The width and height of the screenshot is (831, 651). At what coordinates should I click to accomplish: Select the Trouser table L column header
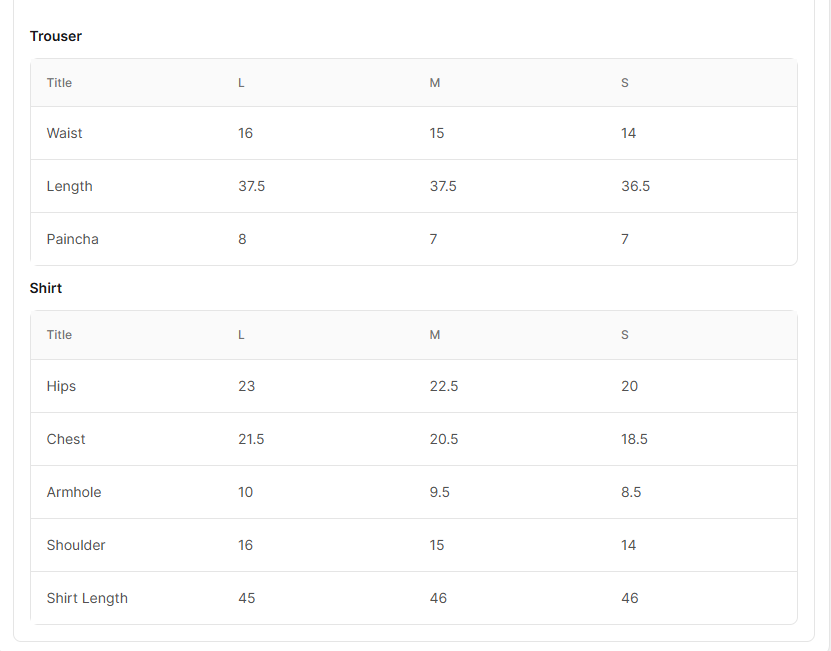[x=241, y=83]
